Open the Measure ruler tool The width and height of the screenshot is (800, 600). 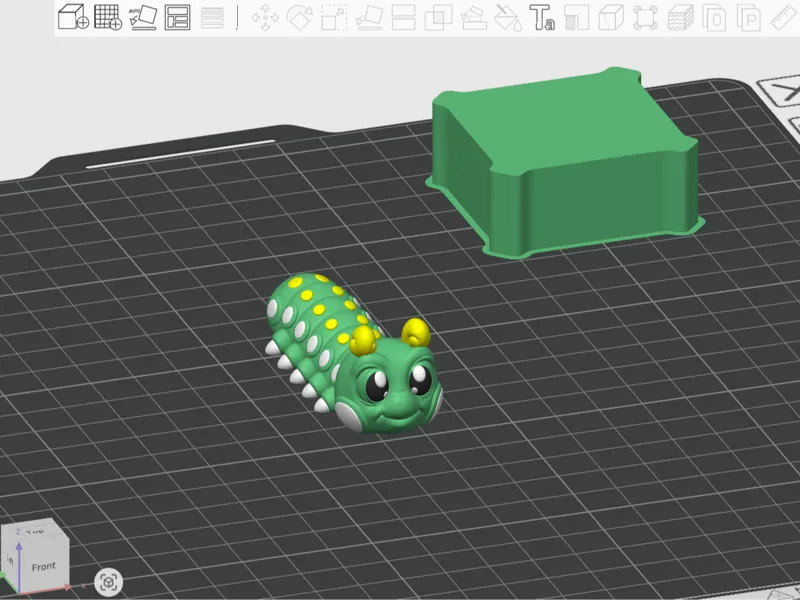[783, 18]
